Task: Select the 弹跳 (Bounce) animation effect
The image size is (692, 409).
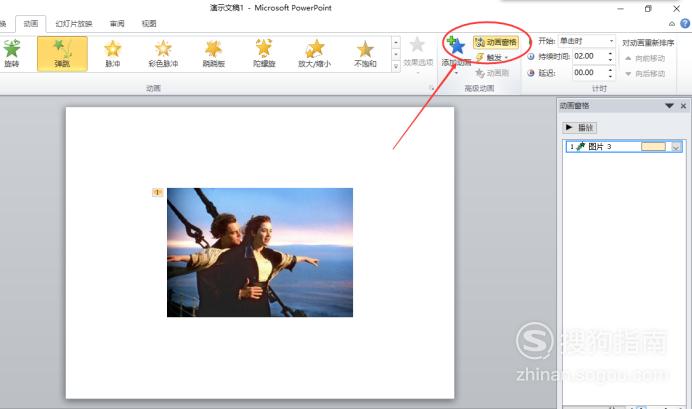Action: point(62,53)
